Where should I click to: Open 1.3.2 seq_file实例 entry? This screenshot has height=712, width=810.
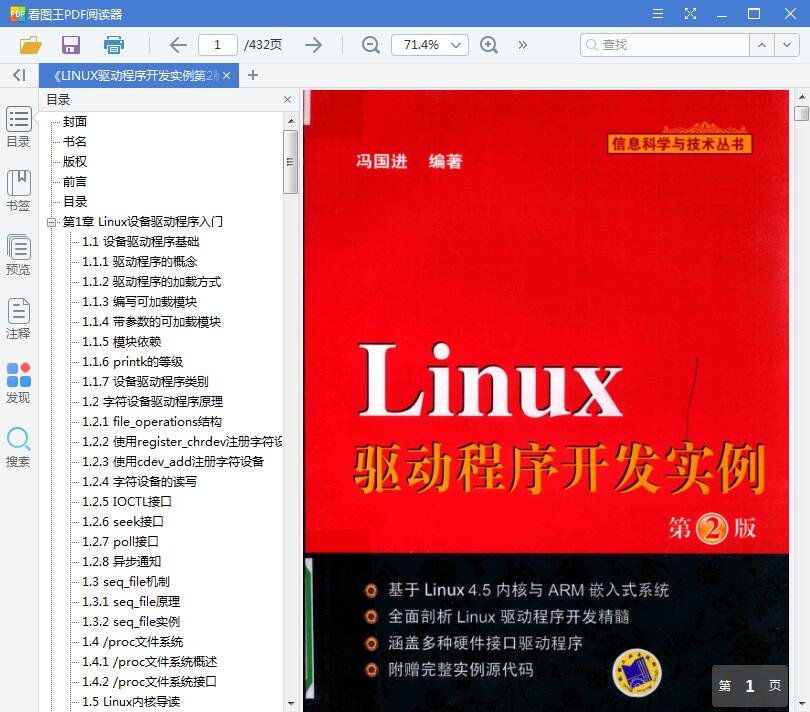coord(131,622)
